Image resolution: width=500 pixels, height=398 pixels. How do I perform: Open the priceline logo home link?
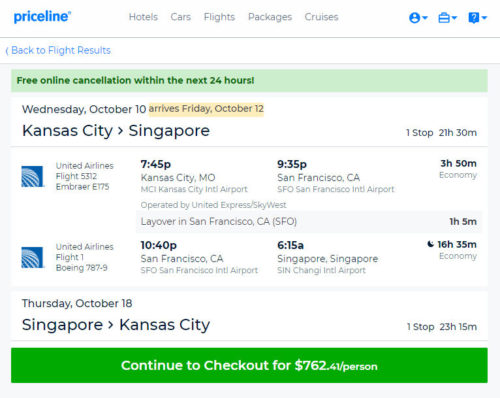[42, 17]
